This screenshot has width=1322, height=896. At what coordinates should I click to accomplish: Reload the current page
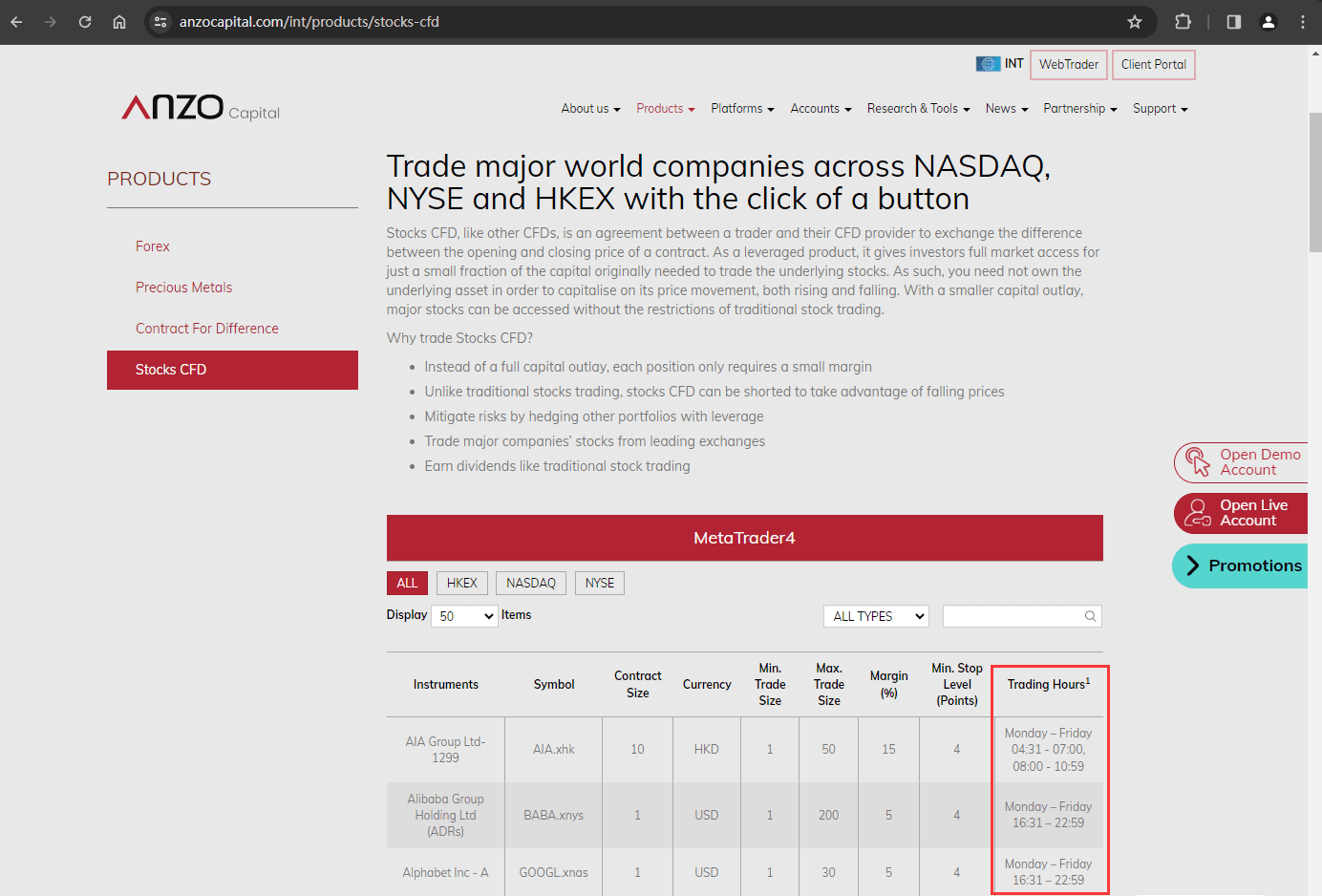pos(85,21)
